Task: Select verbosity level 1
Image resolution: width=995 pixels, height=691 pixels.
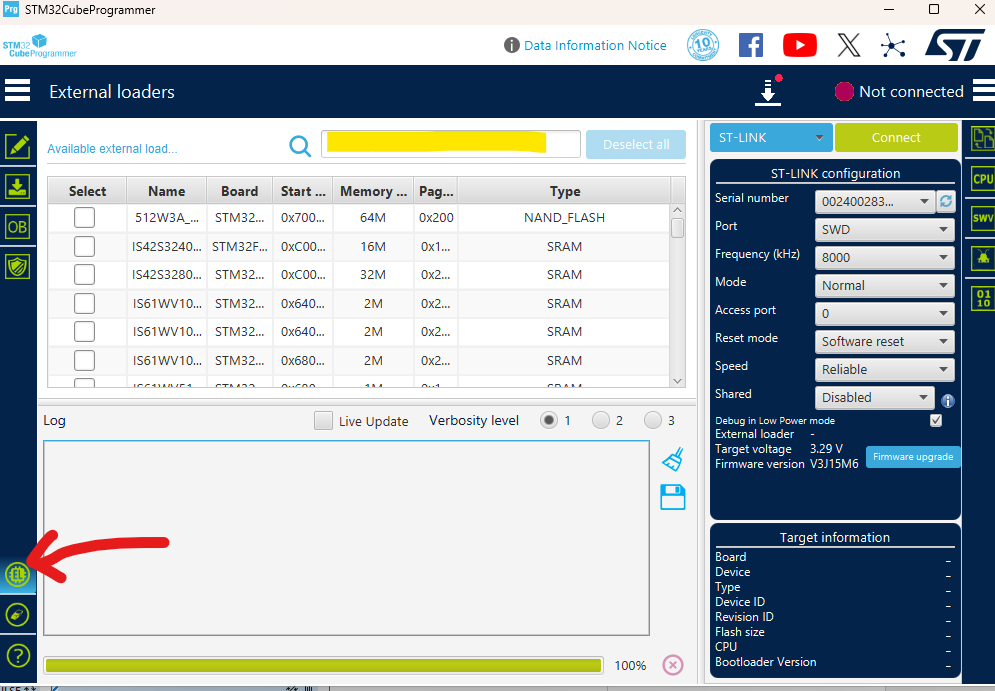Action: [x=549, y=420]
